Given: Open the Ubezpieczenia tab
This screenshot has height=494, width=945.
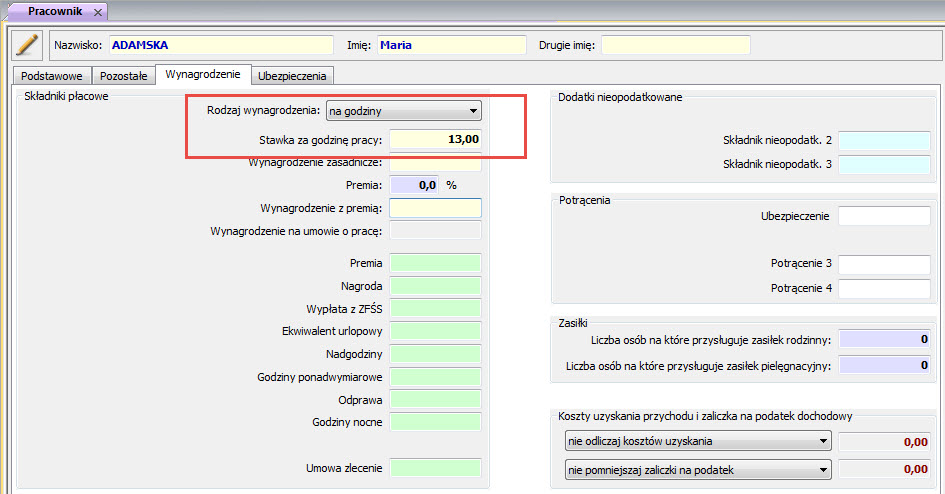Looking at the screenshot, I should pos(292,76).
